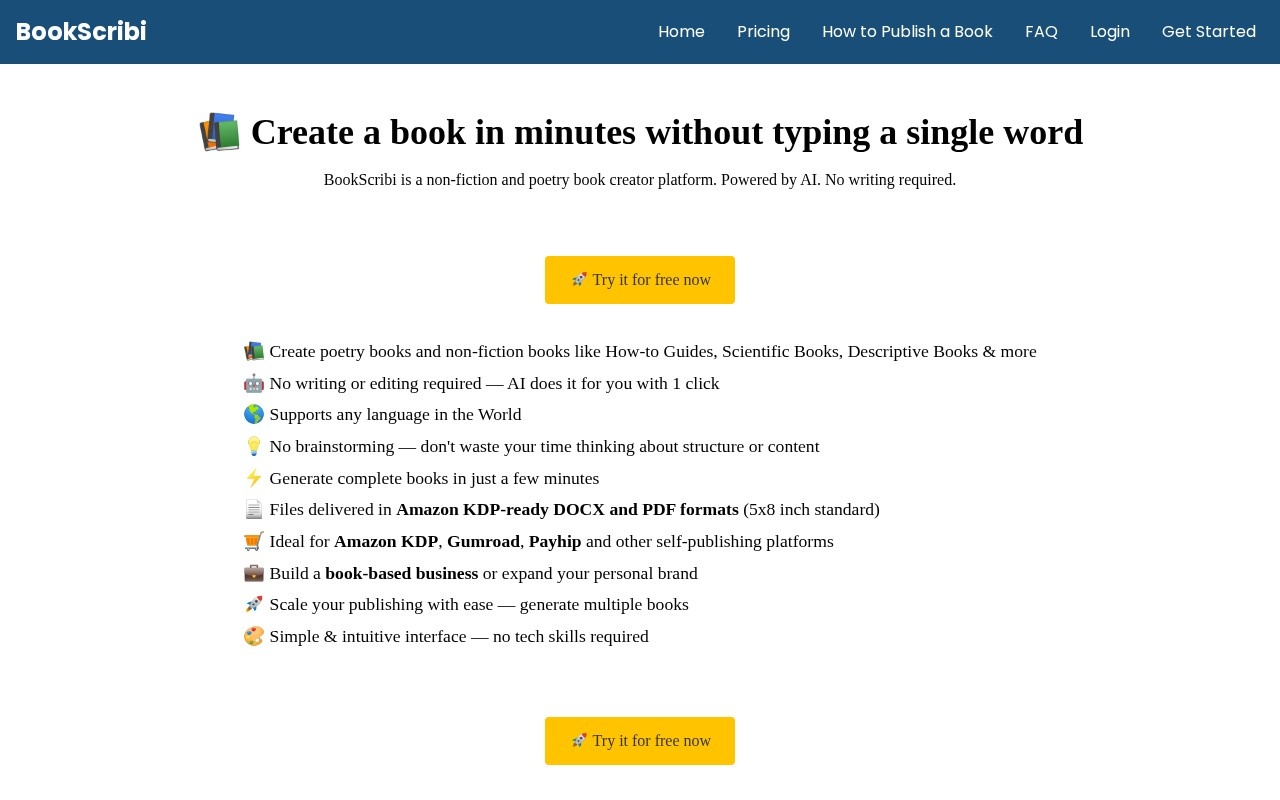Click the light bulb icon beside No brainstorming
The width and height of the screenshot is (1280, 800).
254,447
